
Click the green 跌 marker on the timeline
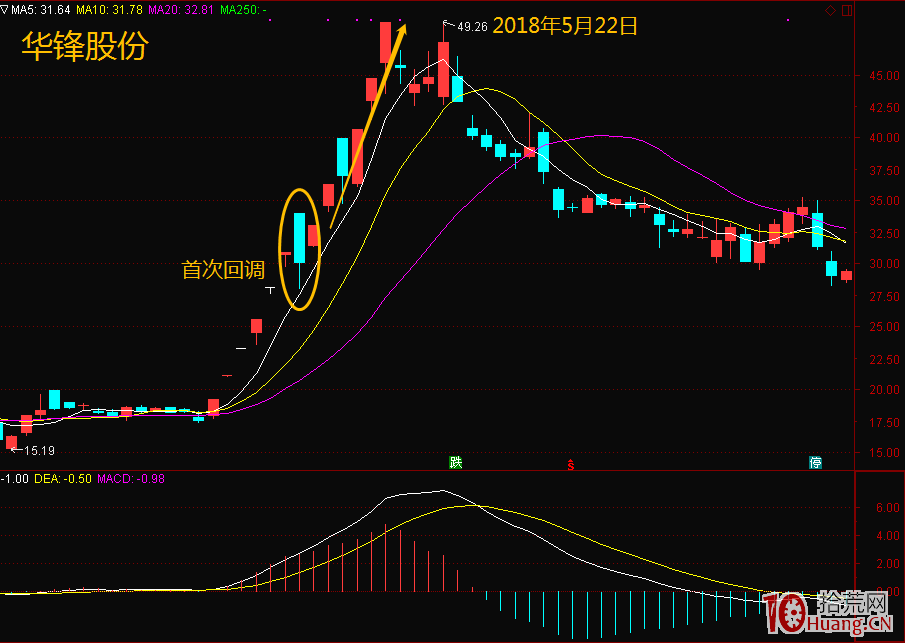point(456,462)
